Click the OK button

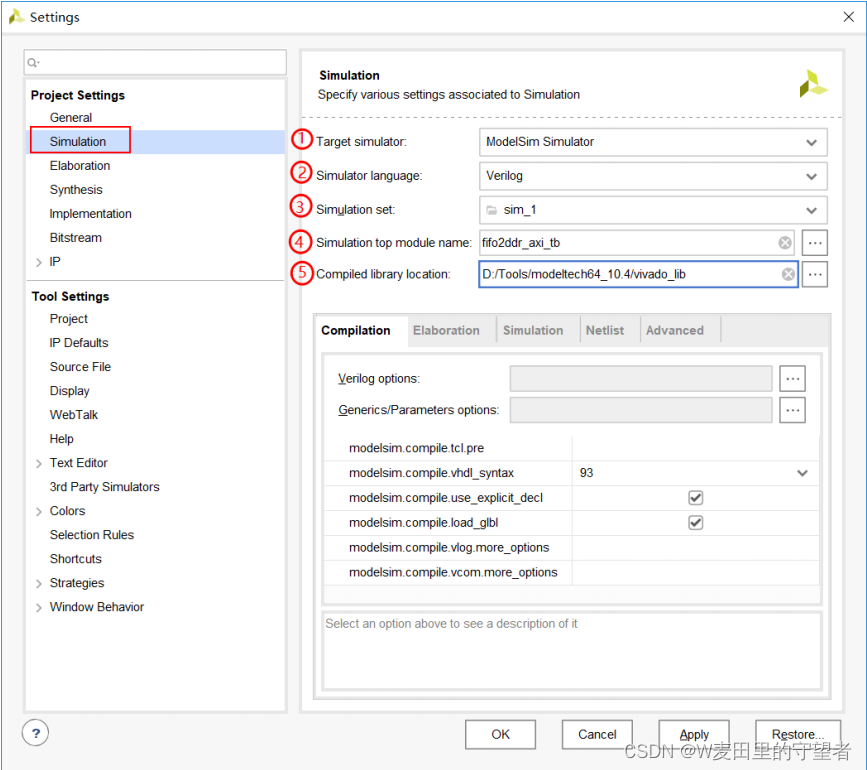pyautogui.click(x=500, y=734)
